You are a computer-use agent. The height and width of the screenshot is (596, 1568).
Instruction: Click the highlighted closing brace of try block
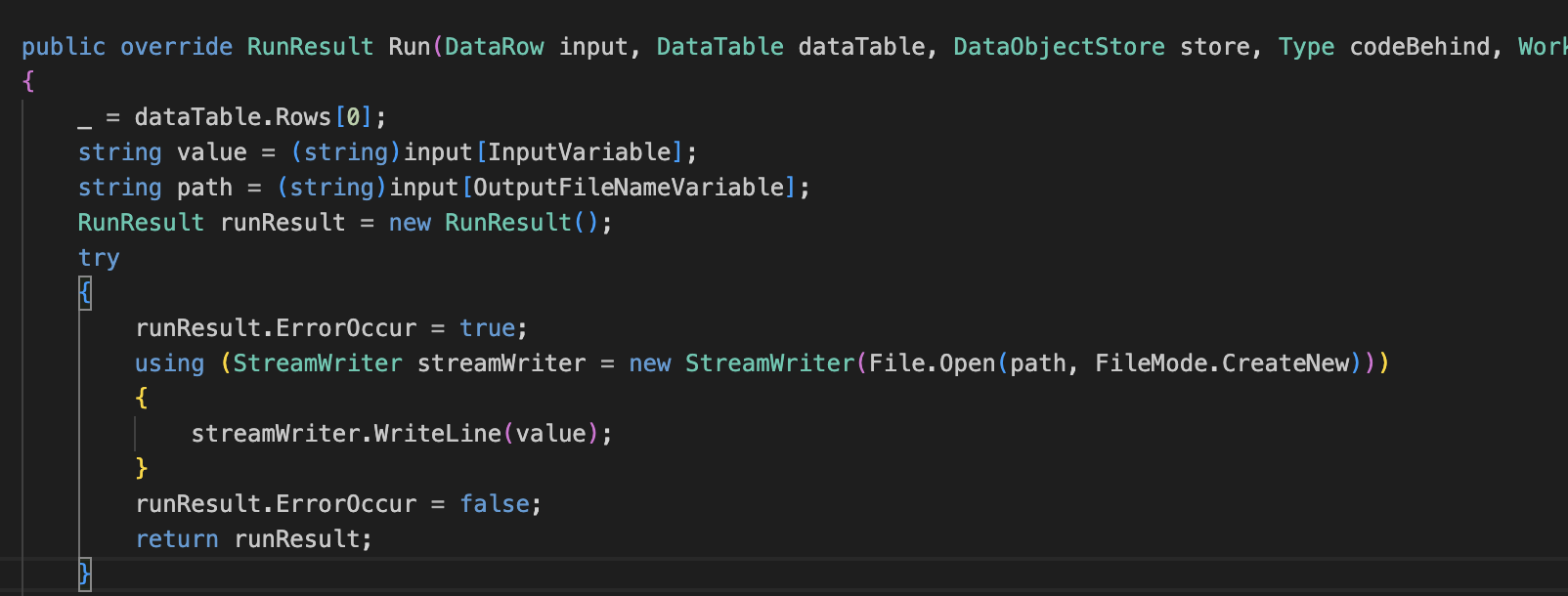[85, 574]
